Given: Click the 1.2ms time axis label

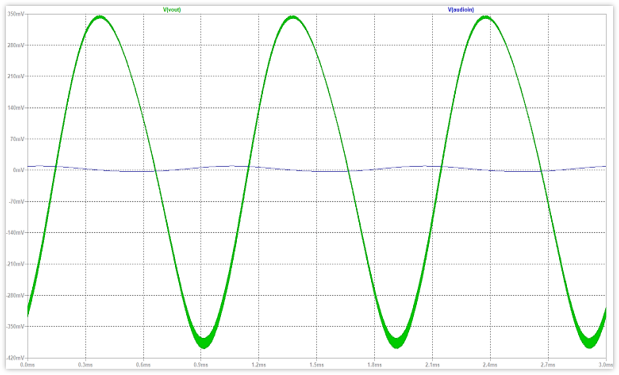Looking at the screenshot, I should (x=259, y=365).
